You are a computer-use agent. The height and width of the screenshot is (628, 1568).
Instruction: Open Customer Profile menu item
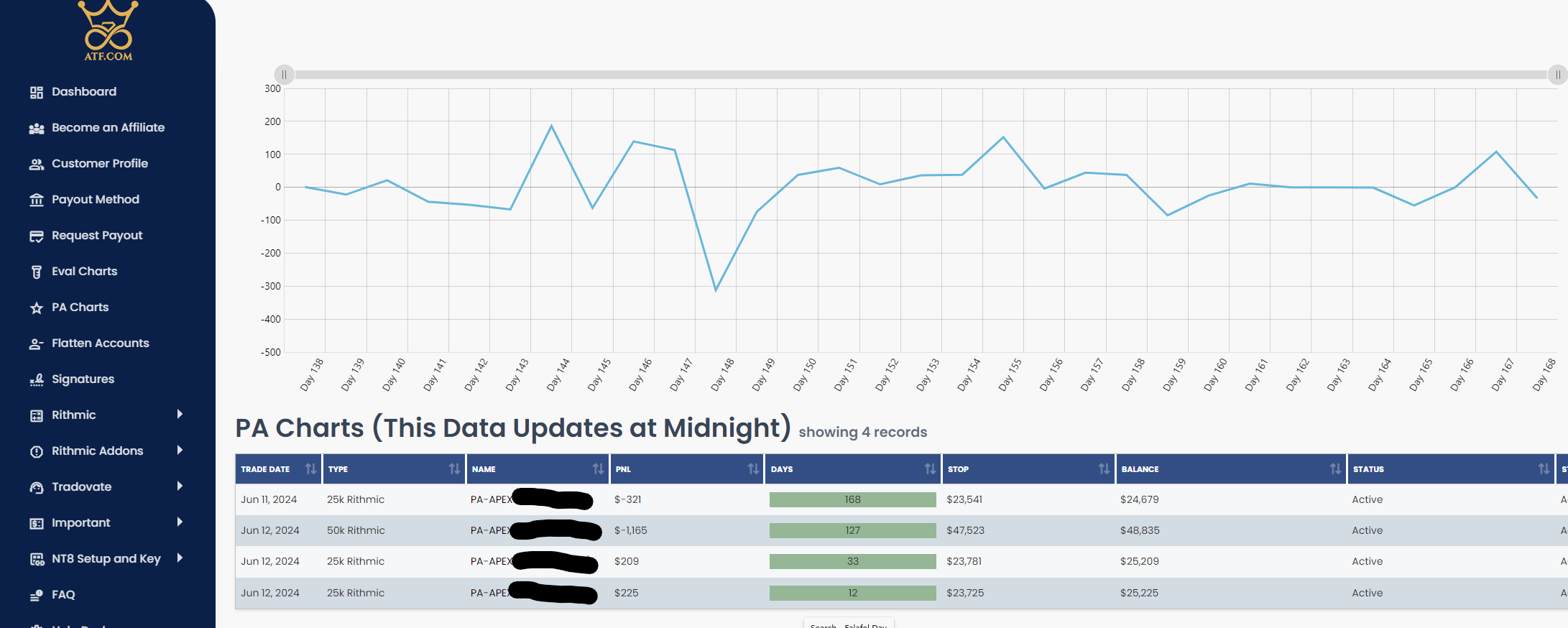pyautogui.click(x=99, y=164)
